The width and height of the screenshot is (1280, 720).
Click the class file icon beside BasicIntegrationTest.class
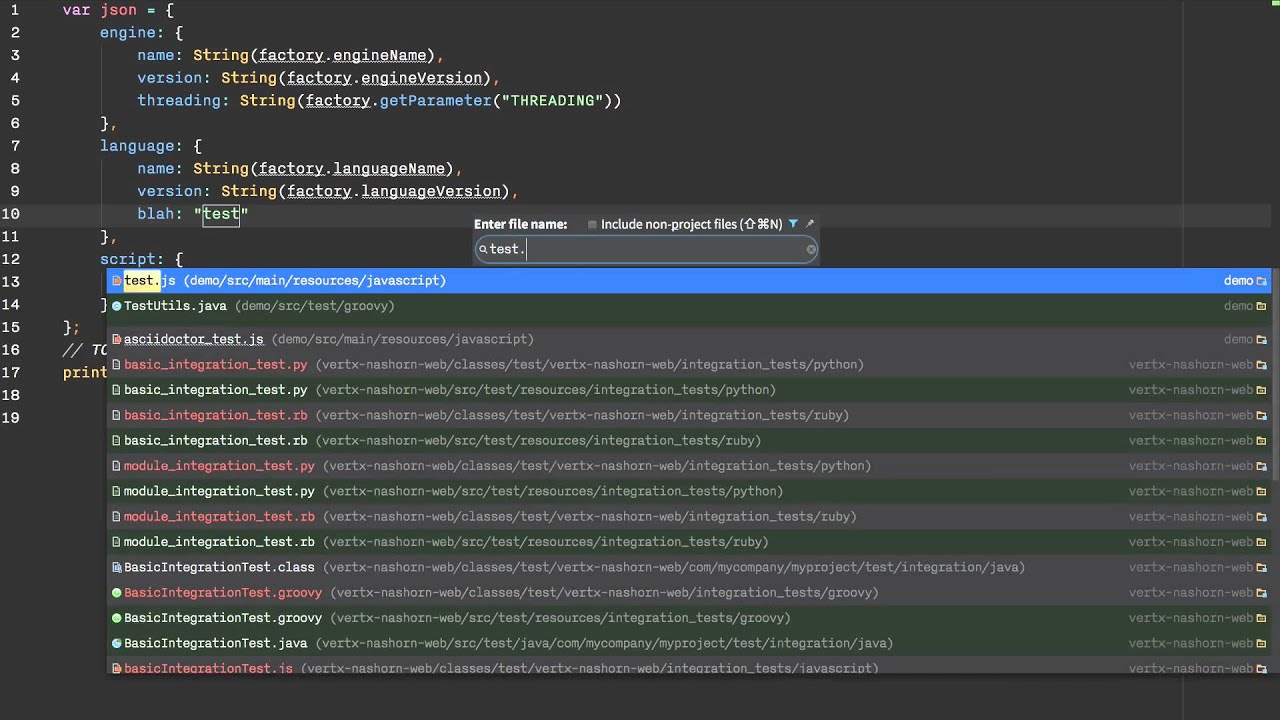(x=116, y=567)
